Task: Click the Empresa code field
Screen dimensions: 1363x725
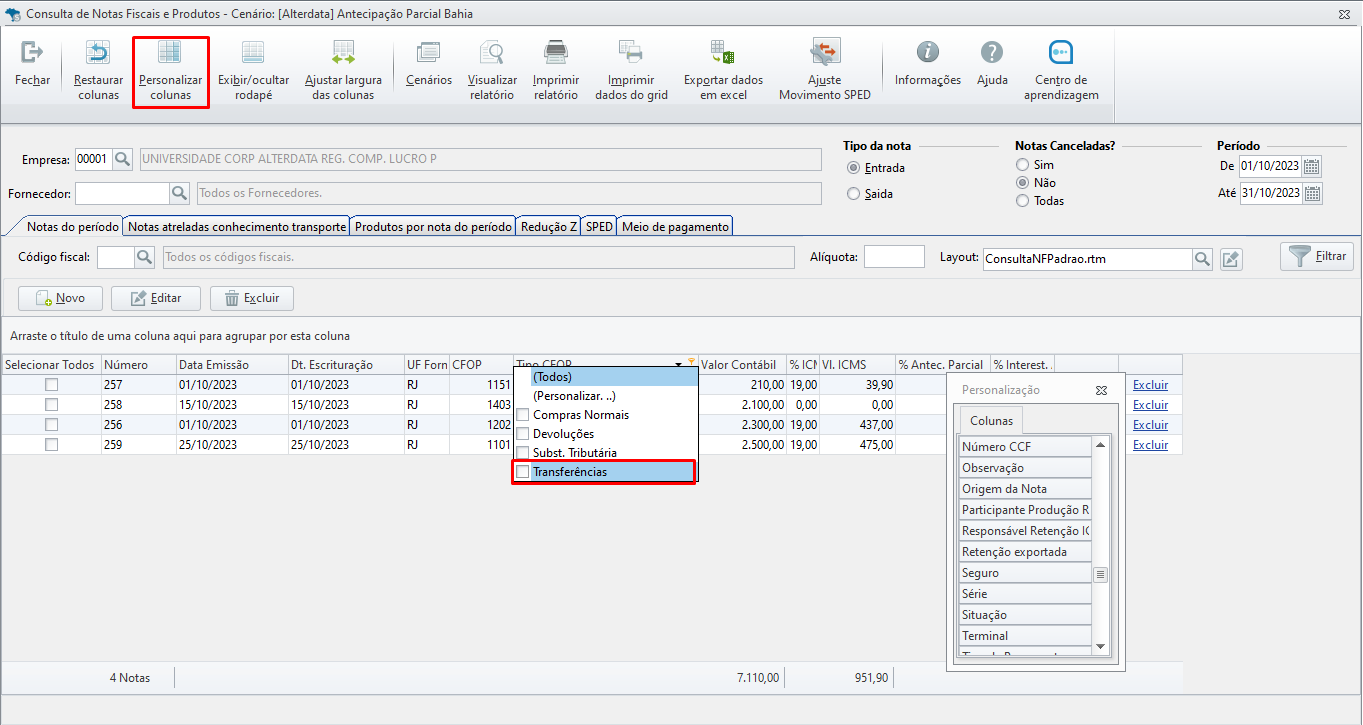Action: pos(93,159)
